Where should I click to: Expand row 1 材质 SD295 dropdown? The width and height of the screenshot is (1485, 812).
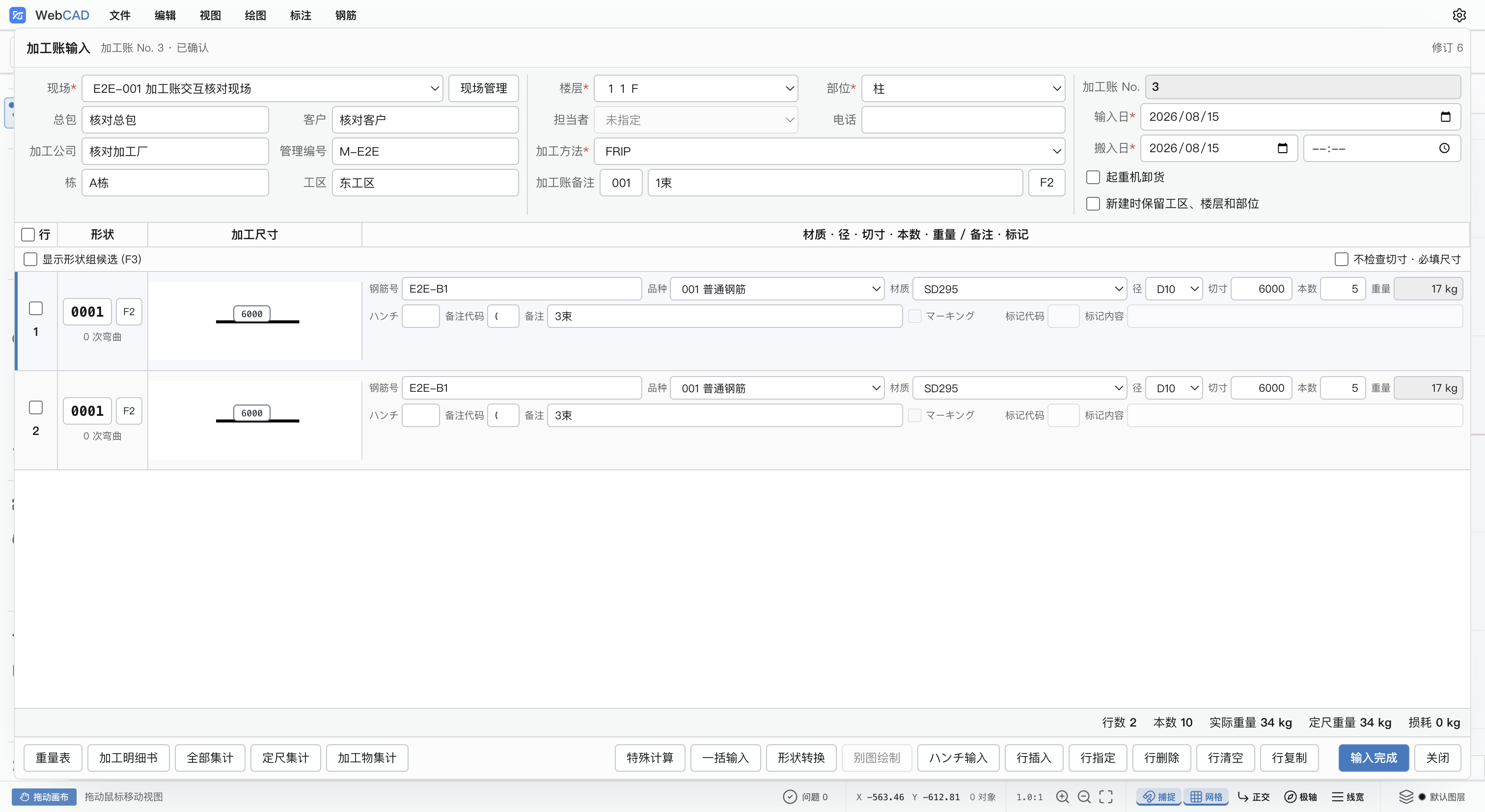(x=1019, y=289)
